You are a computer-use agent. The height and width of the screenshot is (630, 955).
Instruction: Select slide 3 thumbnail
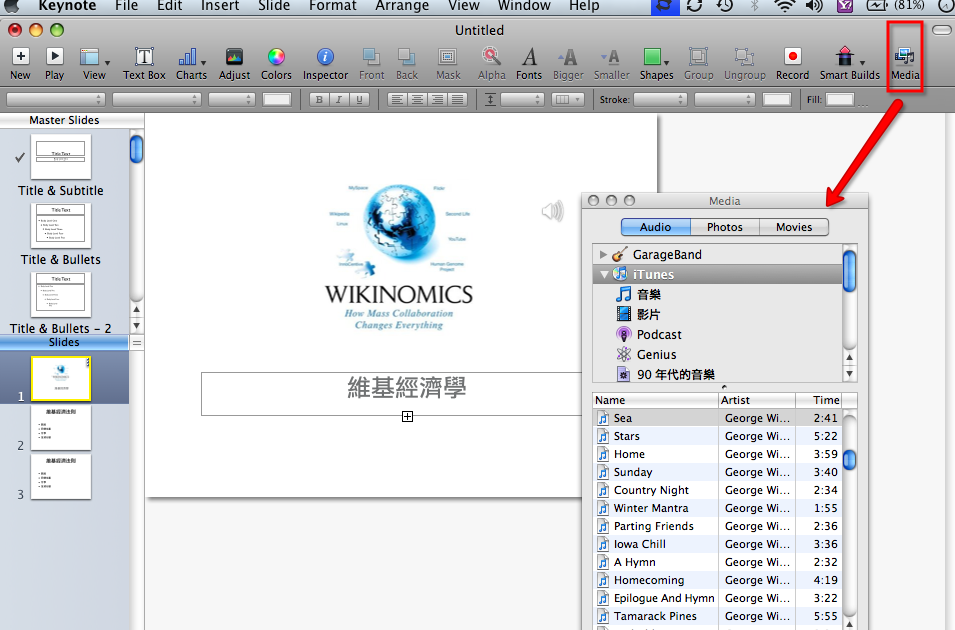(60, 476)
